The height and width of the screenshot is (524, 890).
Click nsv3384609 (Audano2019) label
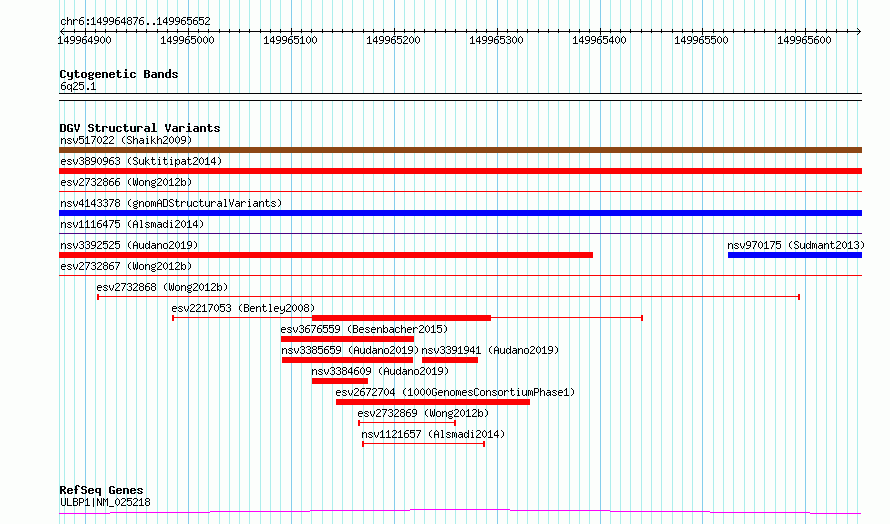click(380, 371)
